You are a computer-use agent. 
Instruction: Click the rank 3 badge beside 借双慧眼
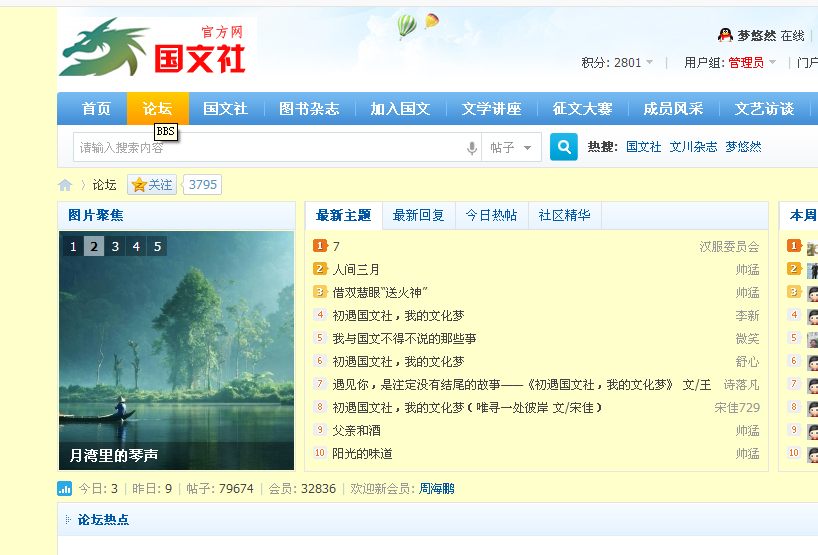320,292
